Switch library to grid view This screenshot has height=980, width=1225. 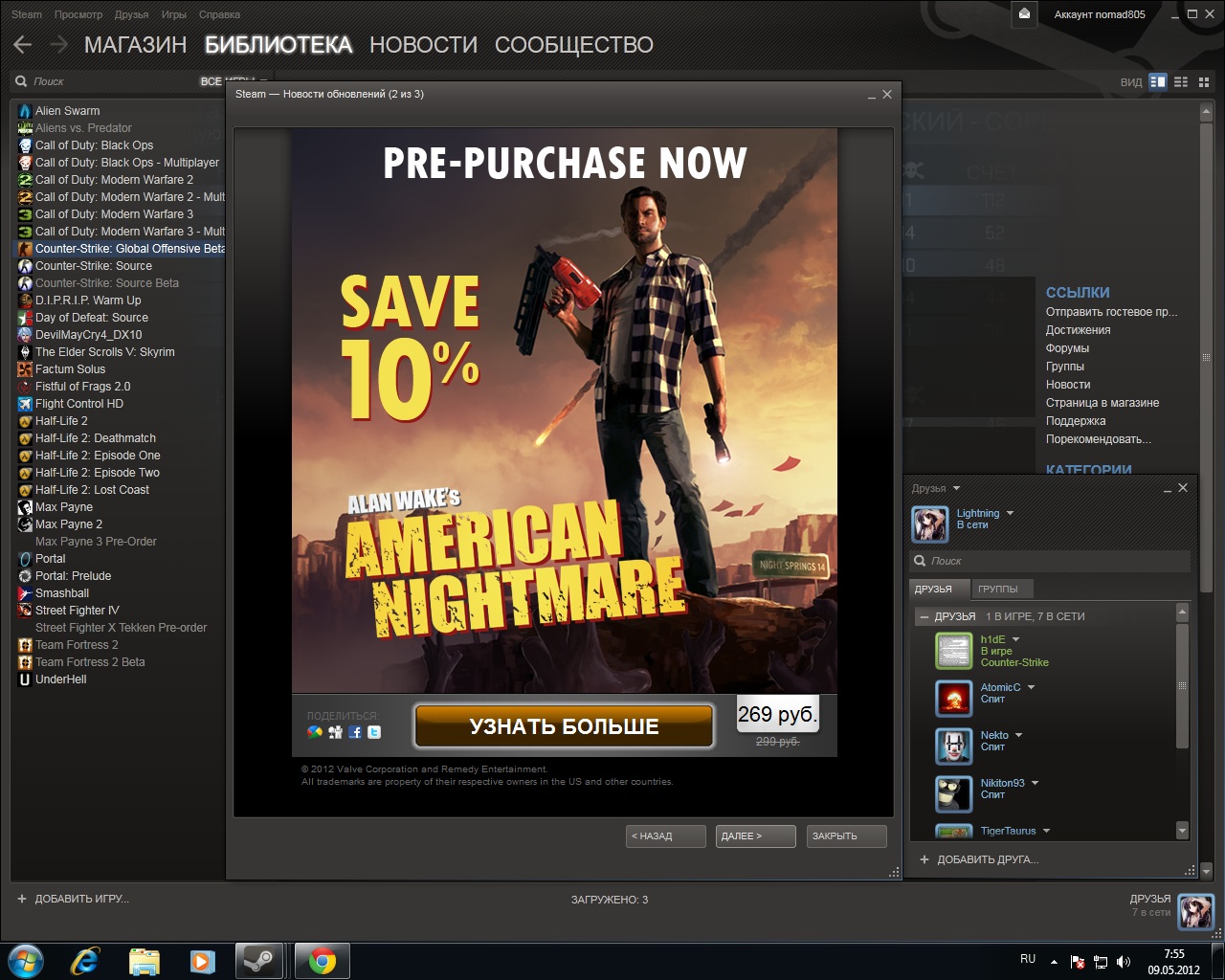point(1204,81)
